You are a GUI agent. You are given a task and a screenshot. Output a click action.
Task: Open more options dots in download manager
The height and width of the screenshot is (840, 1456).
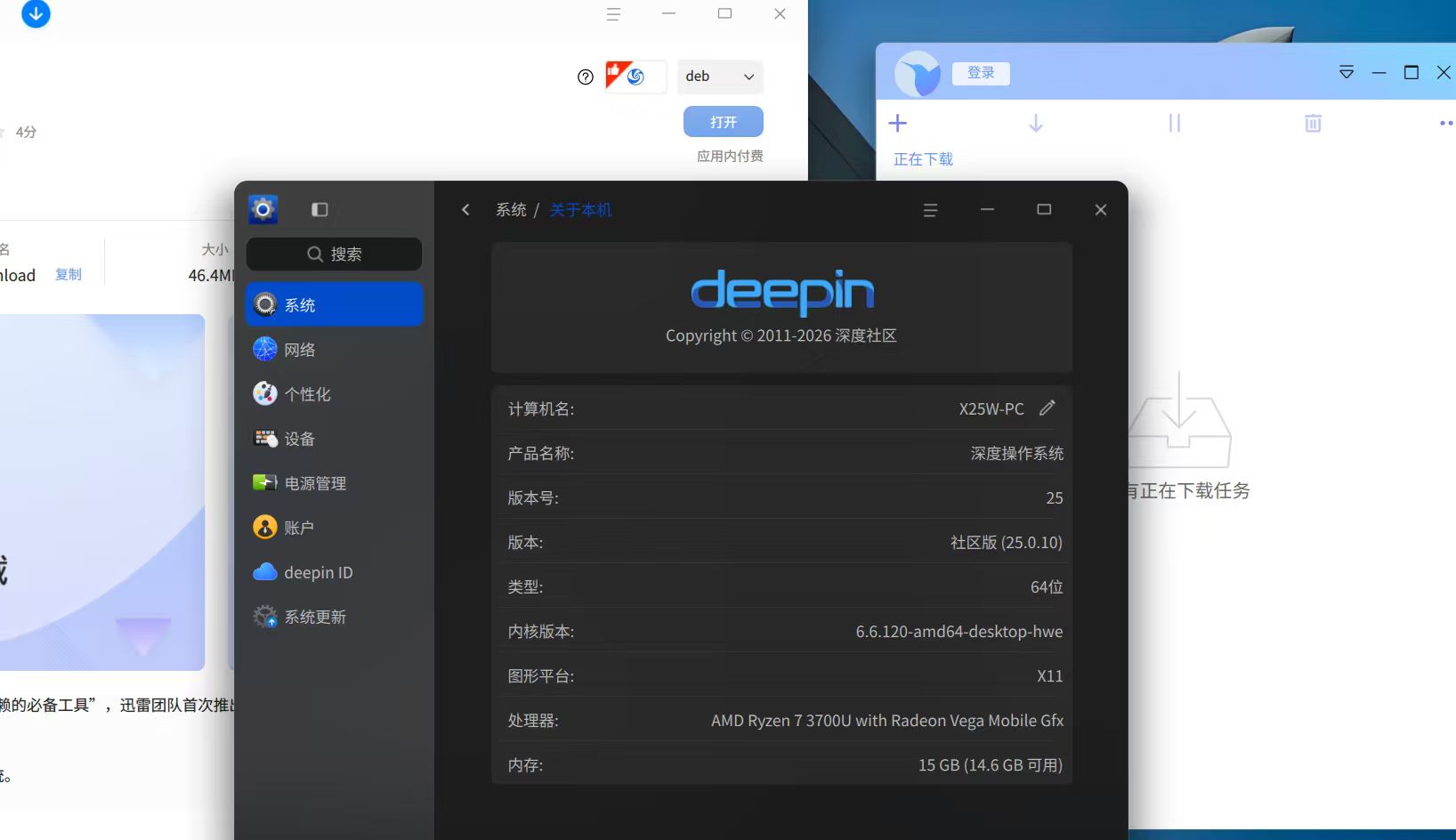click(x=1446, y=123)
